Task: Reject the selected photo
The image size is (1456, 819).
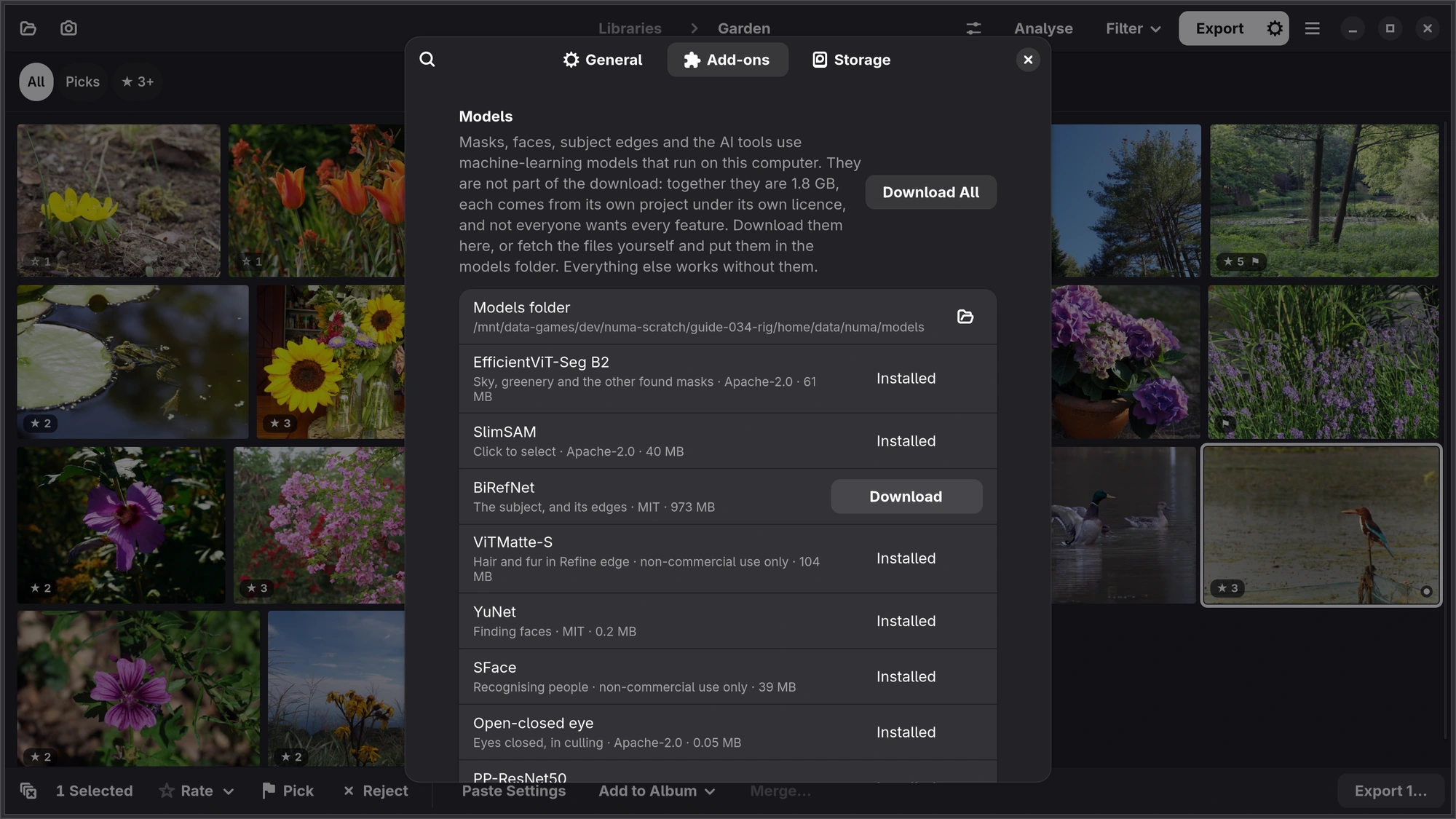Action: point(376,791)
